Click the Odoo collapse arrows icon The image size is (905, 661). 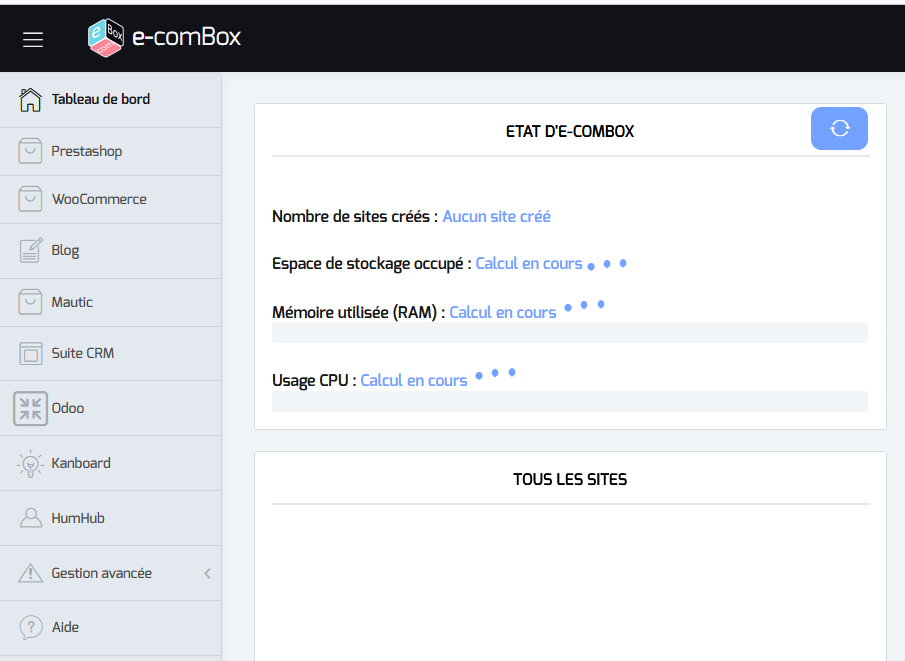tap(31, 408)
